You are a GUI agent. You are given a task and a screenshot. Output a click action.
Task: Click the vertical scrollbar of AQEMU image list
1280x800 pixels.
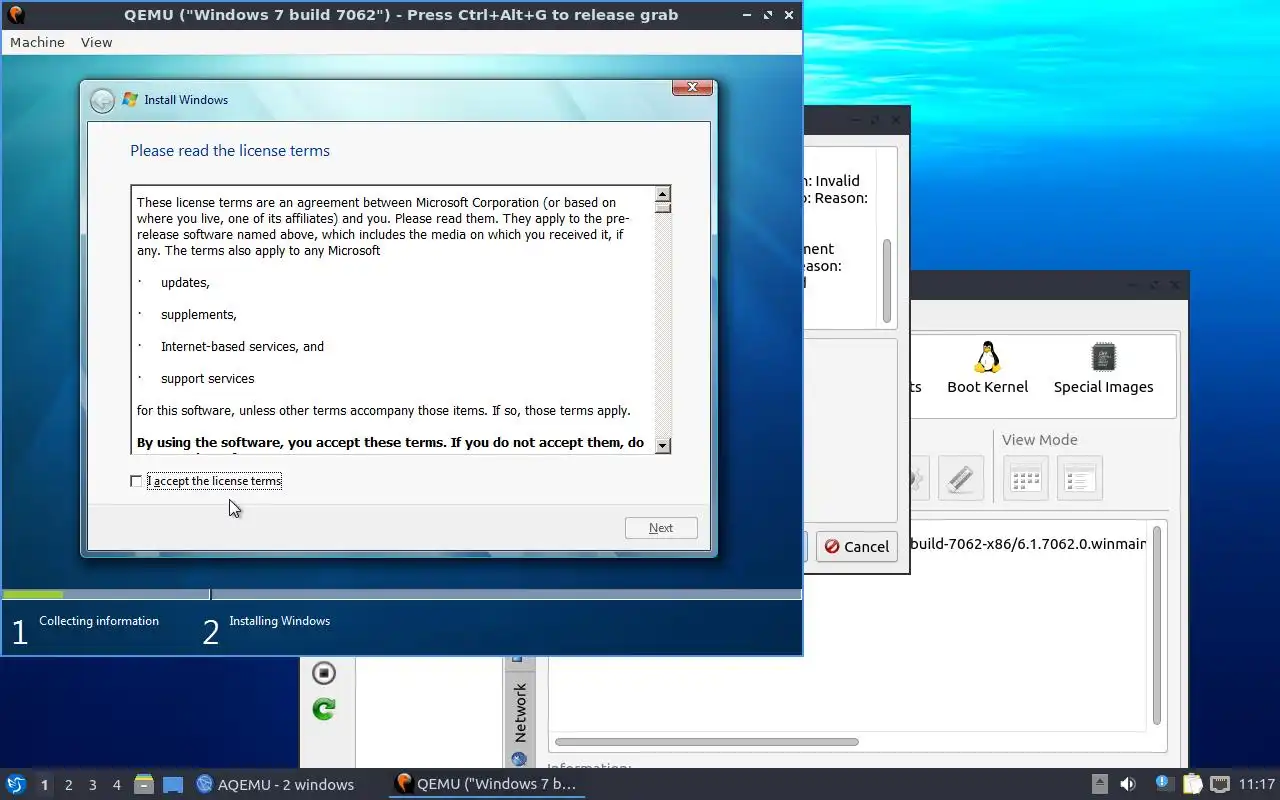(1157, 625)
